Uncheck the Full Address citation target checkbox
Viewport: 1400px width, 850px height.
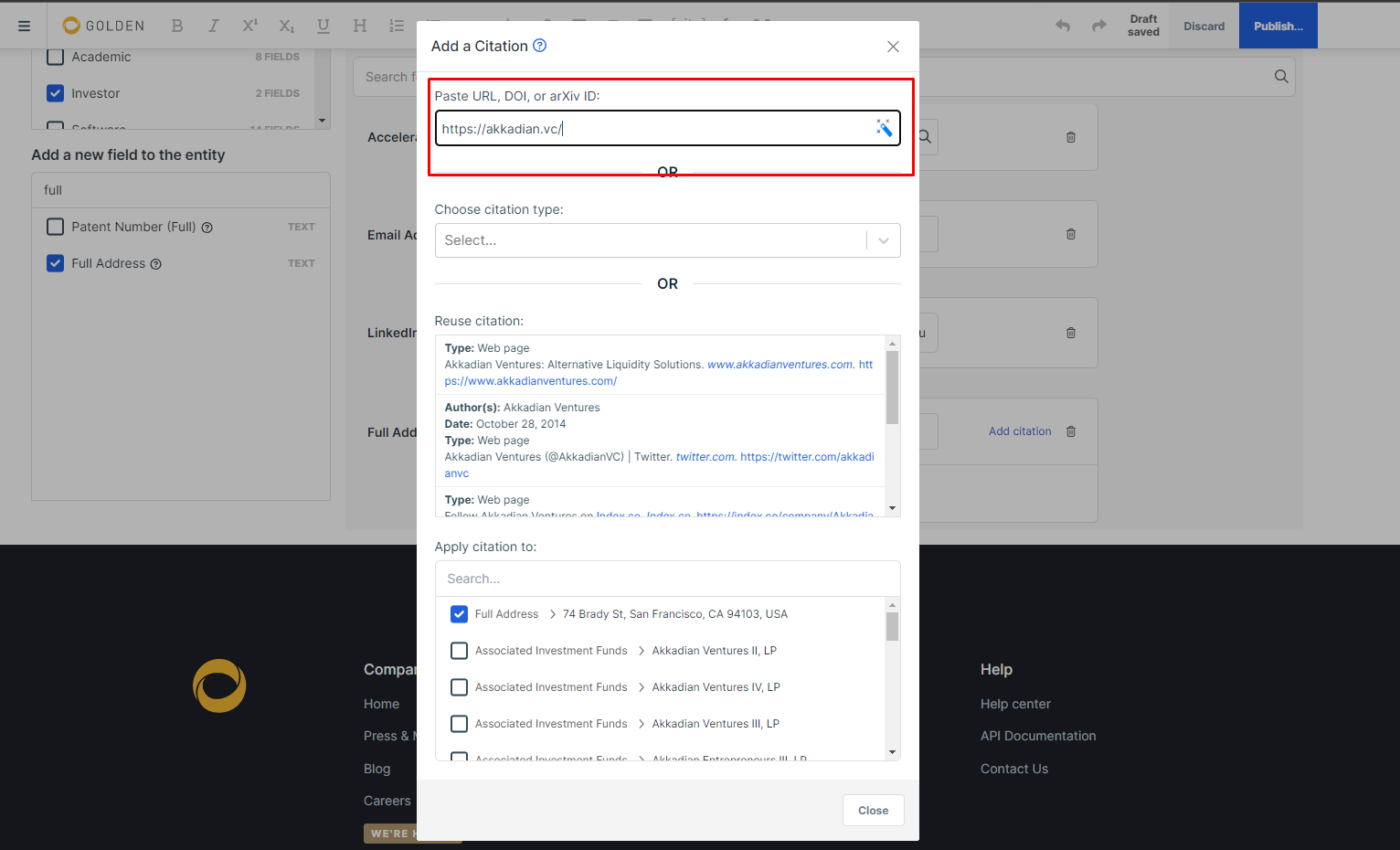(460, 614)
